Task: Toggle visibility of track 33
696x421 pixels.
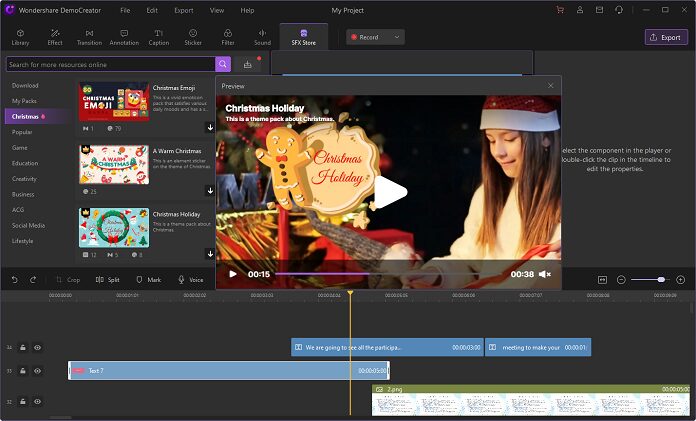Action: [38, 370]
